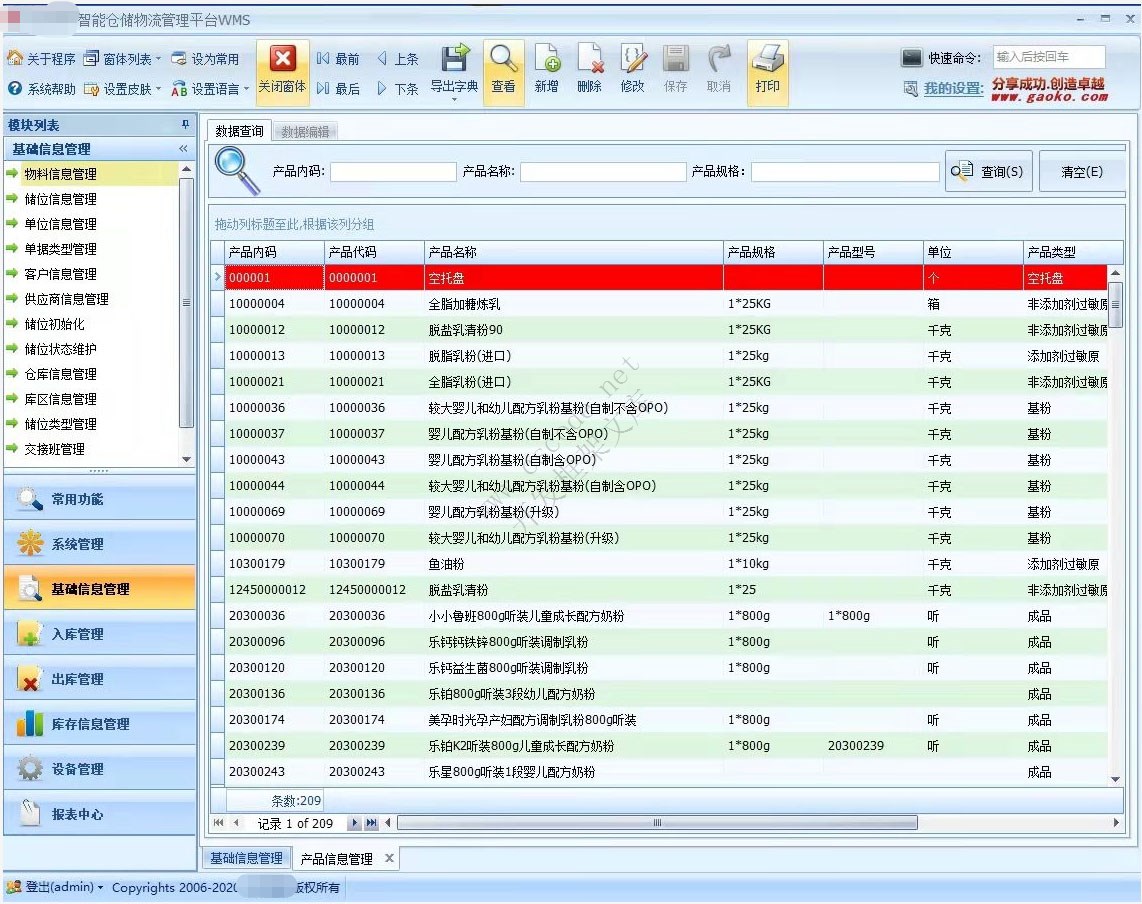This screenshot has height=904, width=1142.
Task: Open 系统帮助 help
Action: click(42, 89)
